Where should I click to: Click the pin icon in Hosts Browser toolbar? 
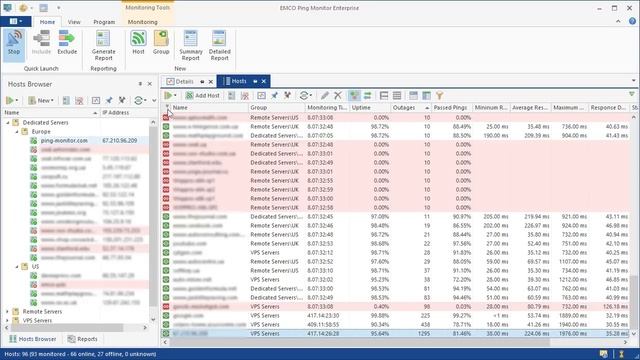click(109, 100)
